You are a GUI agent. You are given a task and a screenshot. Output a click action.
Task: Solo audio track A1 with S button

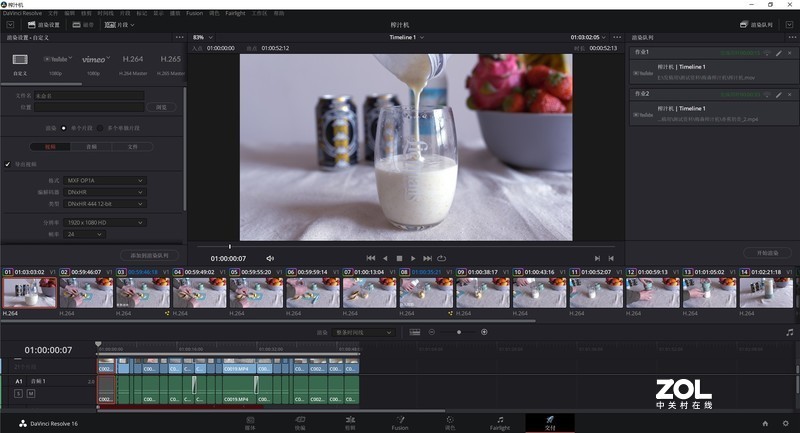[x=18, y=394]
